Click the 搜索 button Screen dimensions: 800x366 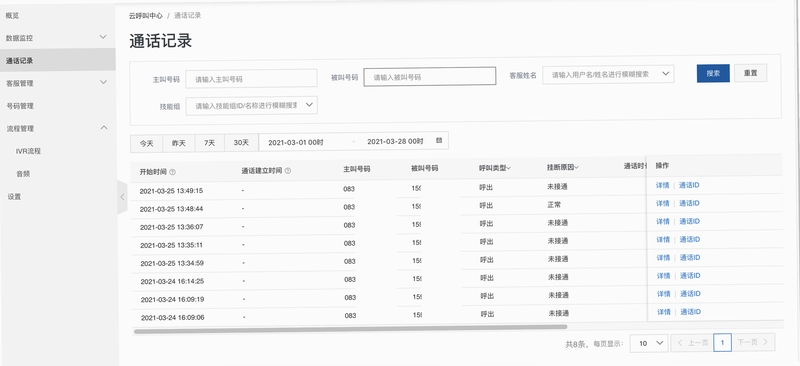click(x=713, y=73)
